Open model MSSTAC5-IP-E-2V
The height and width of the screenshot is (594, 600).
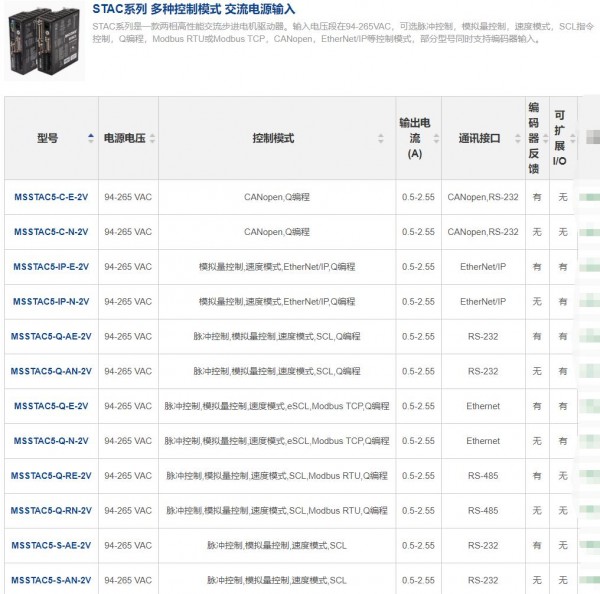(x=51, y=267)
